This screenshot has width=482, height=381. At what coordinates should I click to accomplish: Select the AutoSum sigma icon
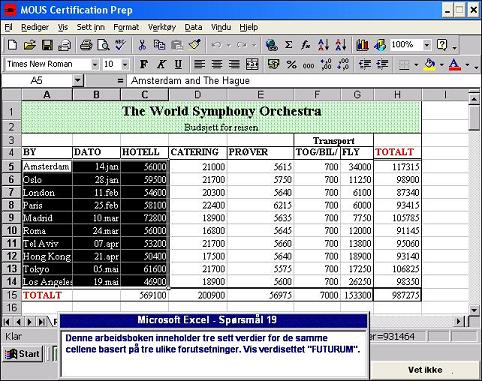click(x=289, y=45)
